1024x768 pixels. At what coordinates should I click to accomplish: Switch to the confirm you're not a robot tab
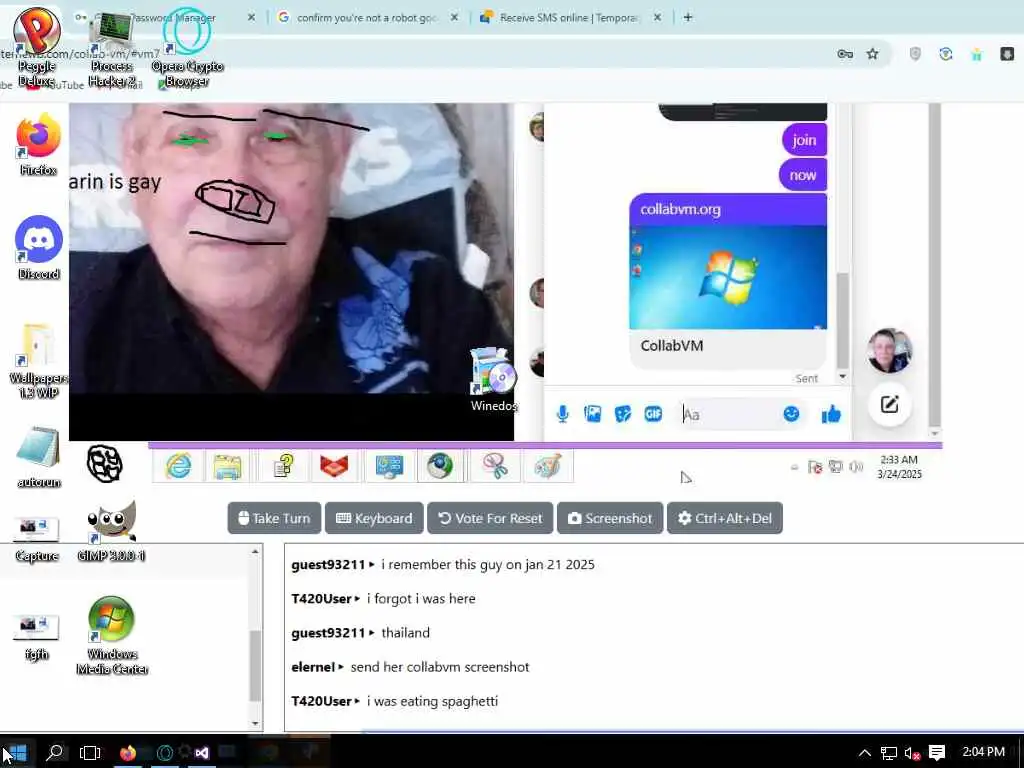click(x=366, y=18)
